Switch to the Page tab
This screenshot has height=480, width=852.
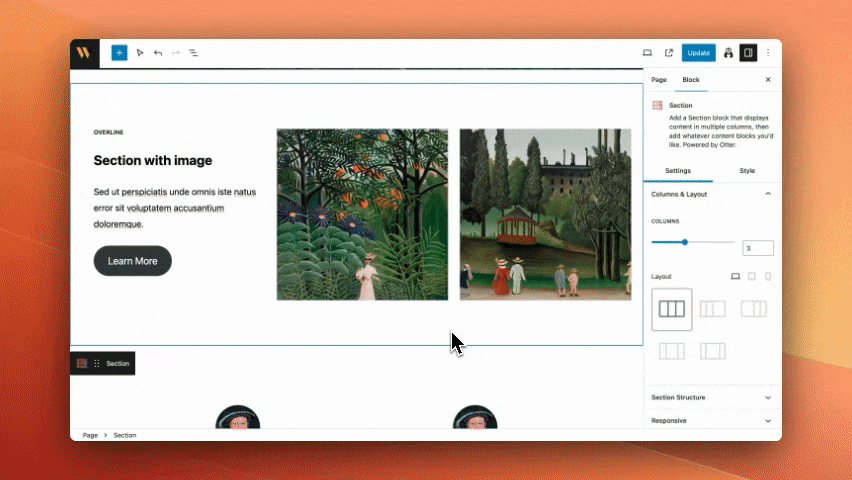tap(659, 79)
